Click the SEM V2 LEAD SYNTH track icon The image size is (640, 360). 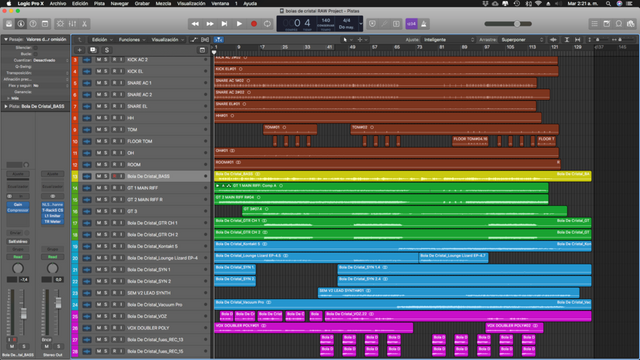pyautogui.click(x=87, y=293)
